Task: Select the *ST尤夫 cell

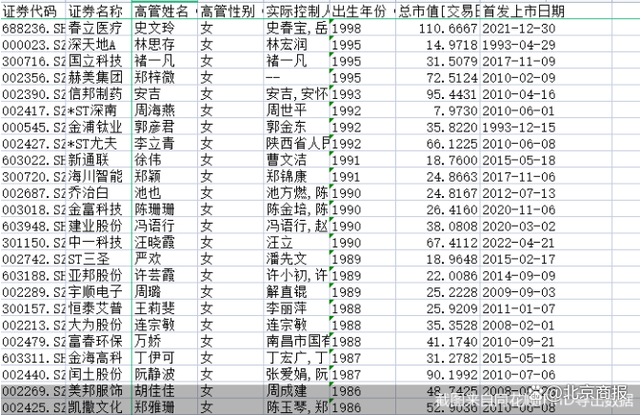Action: coord(98,144)
